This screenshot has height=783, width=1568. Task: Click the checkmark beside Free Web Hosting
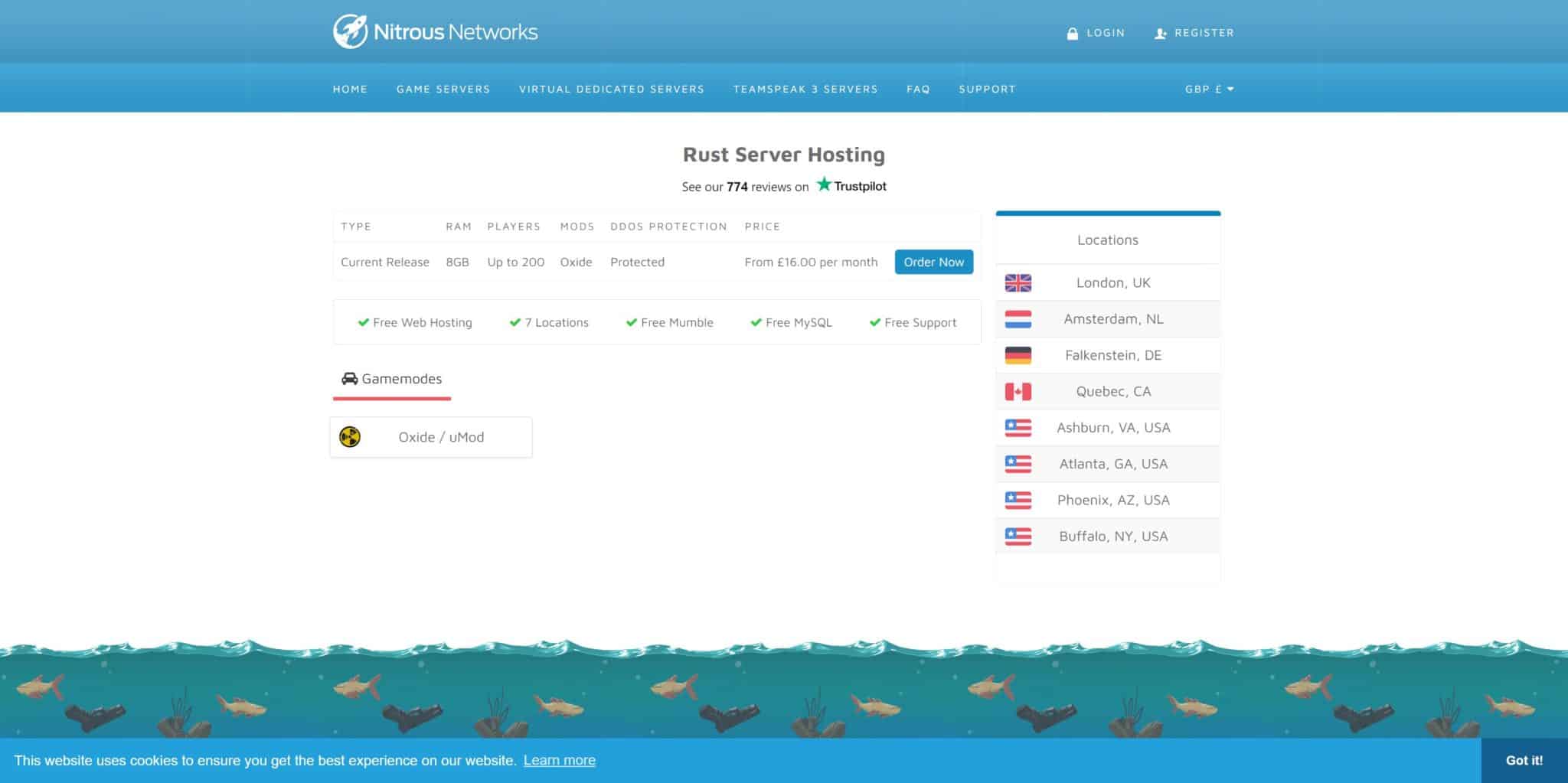tap(364, 322)
